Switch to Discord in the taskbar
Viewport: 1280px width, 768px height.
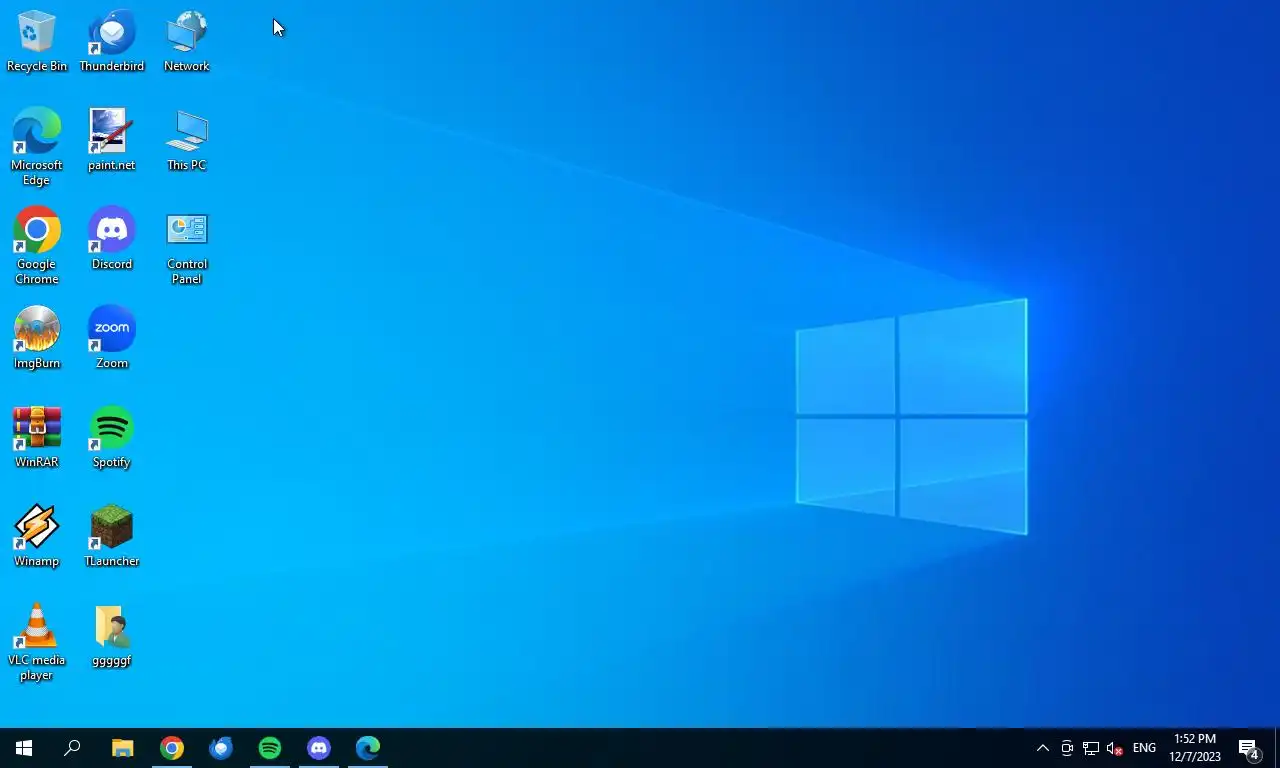click(319, 748)
